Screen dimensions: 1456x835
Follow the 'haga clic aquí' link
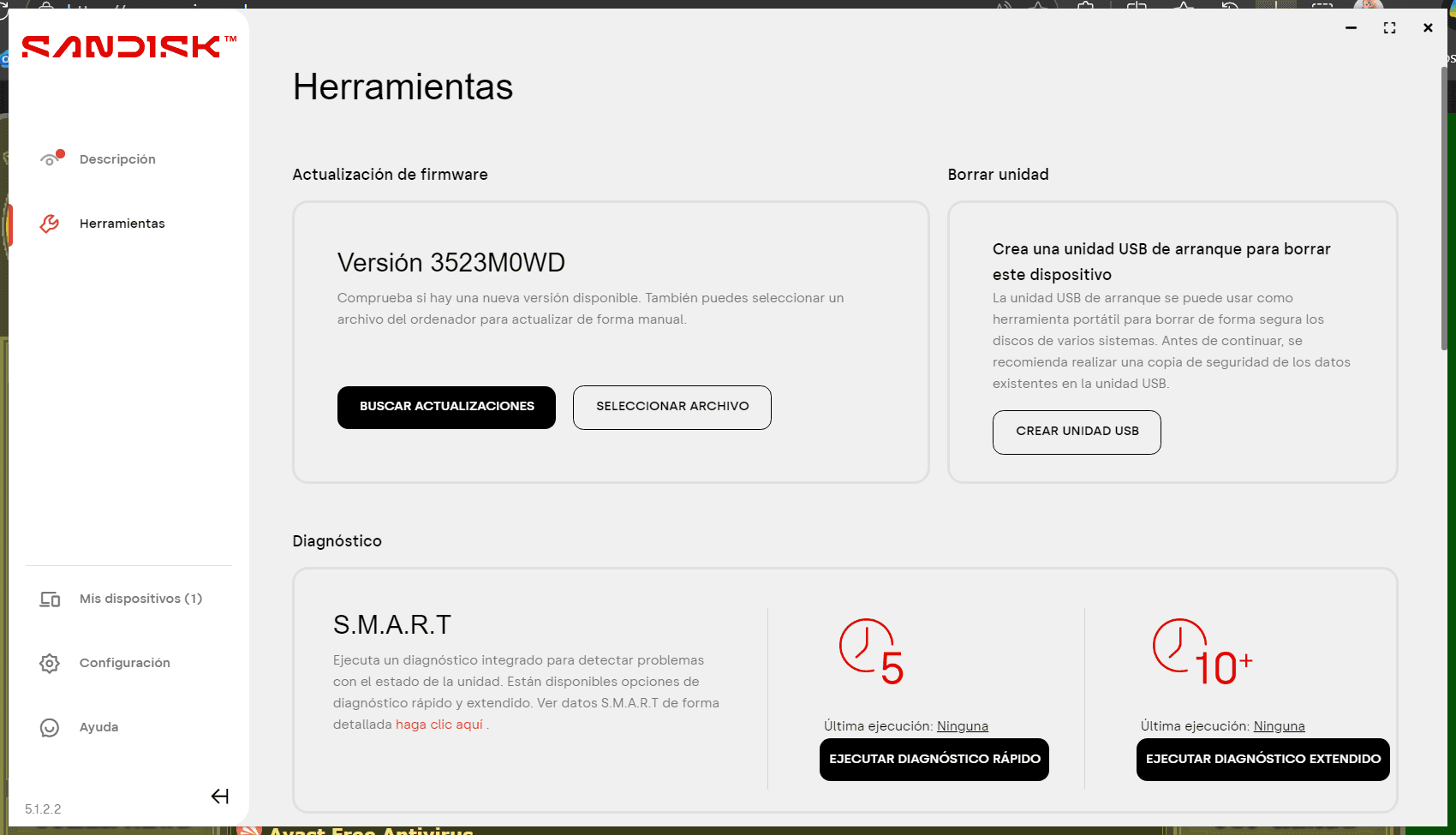tap(439, 725)
